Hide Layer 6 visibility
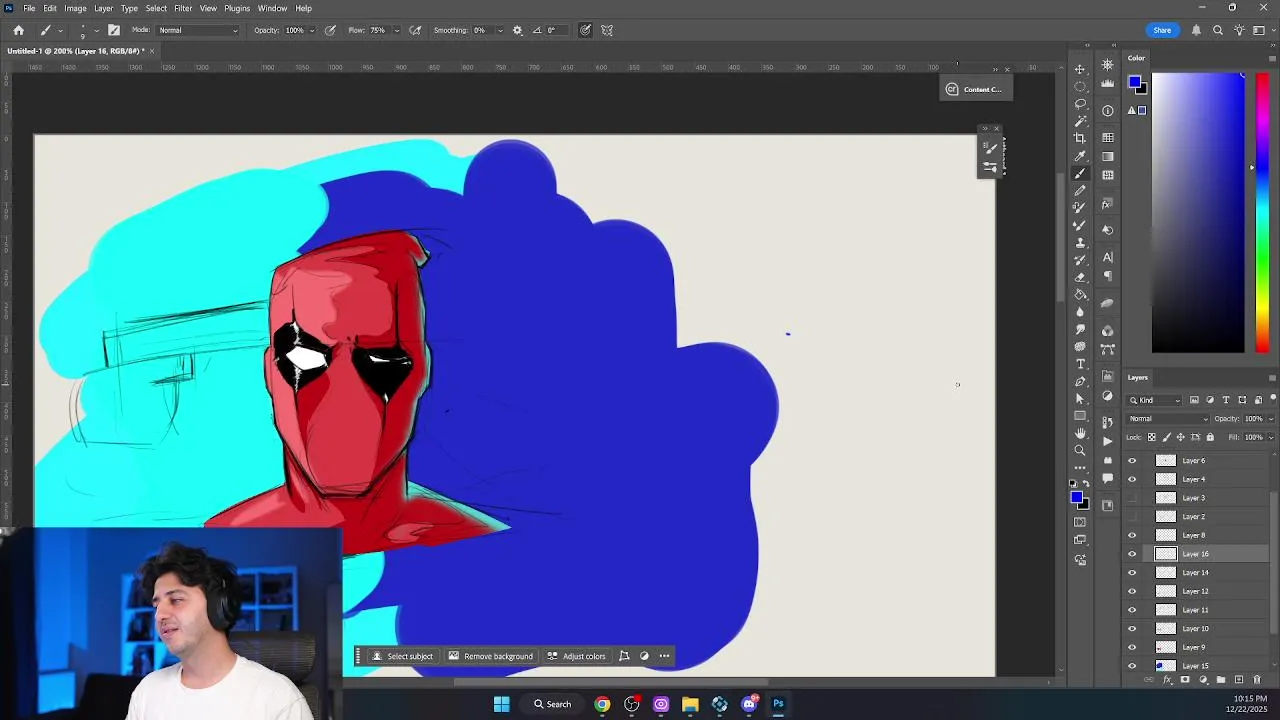Image resolution: width=1280 pixels, height=720 pixels. (x=1132, y=461)
